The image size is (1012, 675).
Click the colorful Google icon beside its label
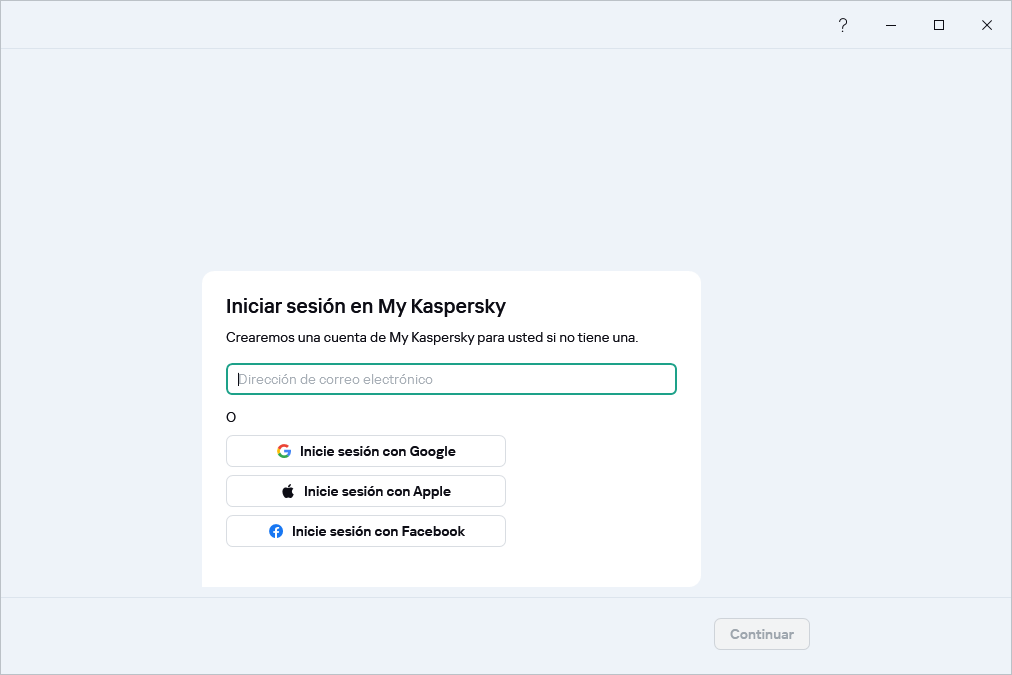click(x=284, y=451)
